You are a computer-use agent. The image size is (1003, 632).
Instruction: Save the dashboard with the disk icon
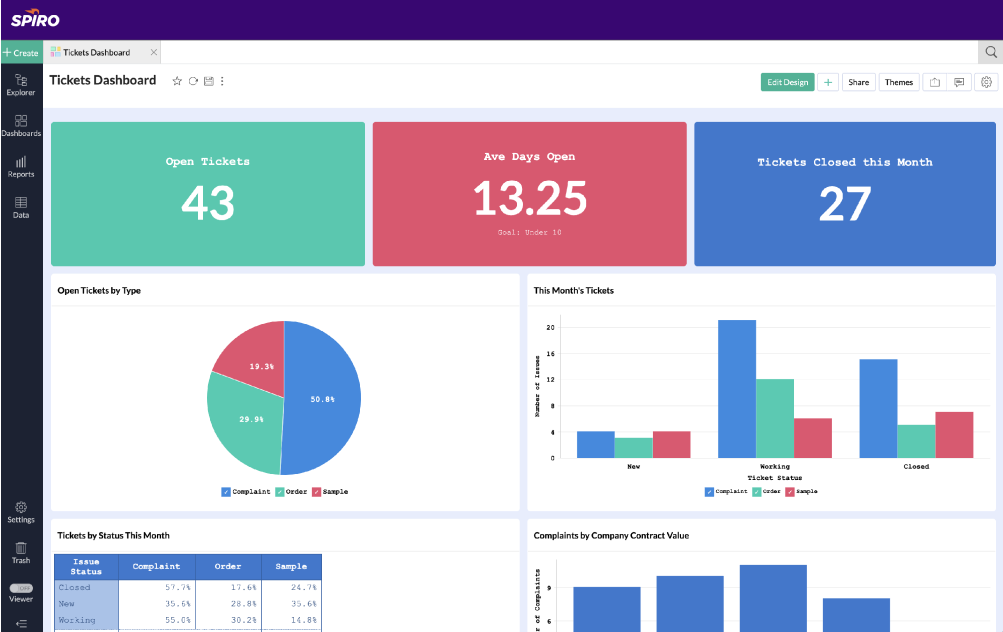tap(209, 81)
